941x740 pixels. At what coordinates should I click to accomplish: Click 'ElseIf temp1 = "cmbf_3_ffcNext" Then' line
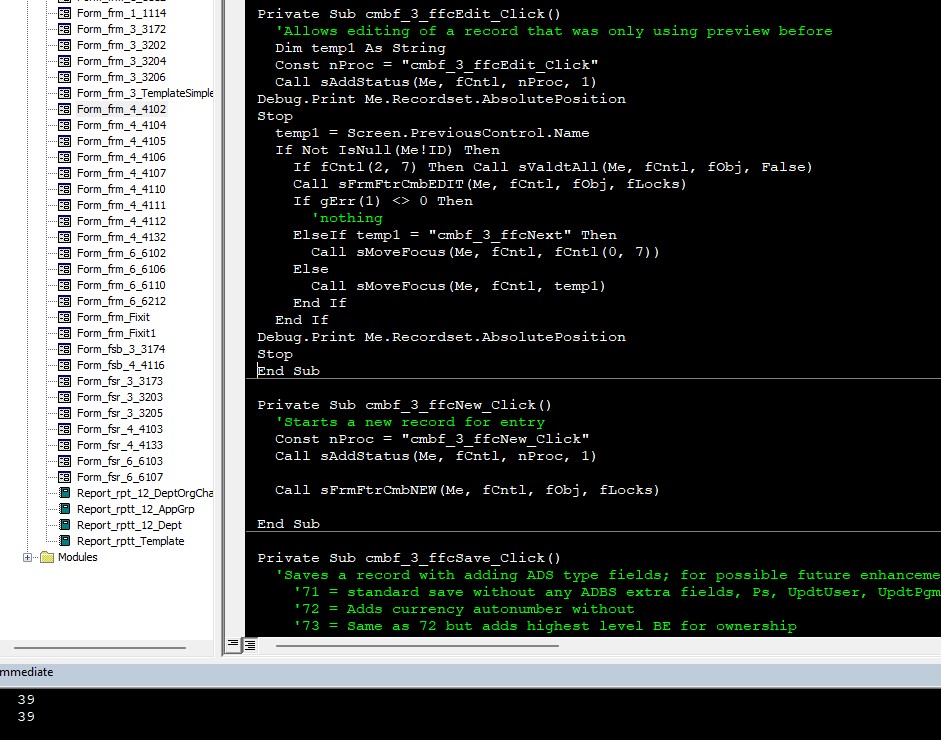[455, 235]
